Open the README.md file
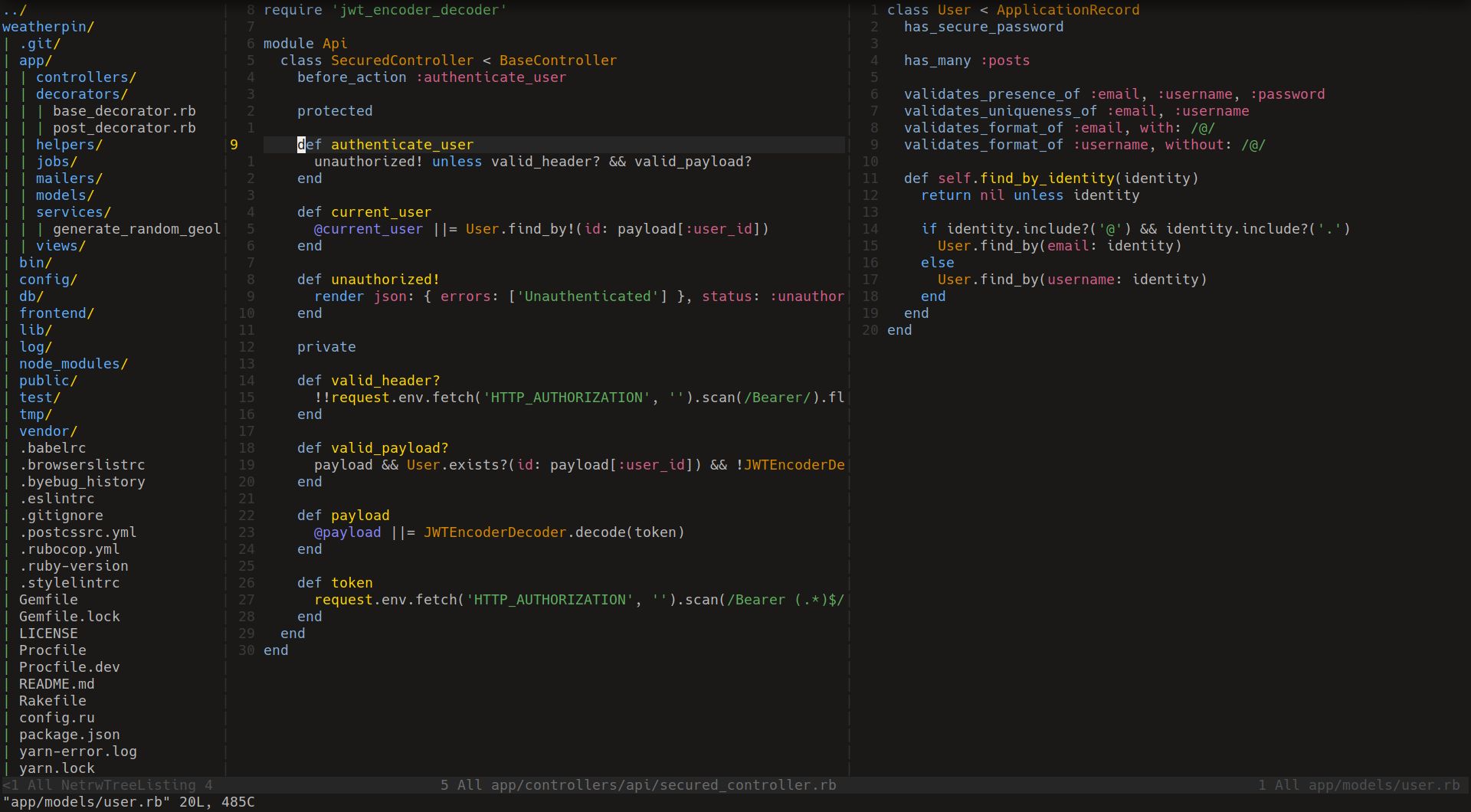The height and width of the screenshot is (812, 1471). (x=57, y=683)
